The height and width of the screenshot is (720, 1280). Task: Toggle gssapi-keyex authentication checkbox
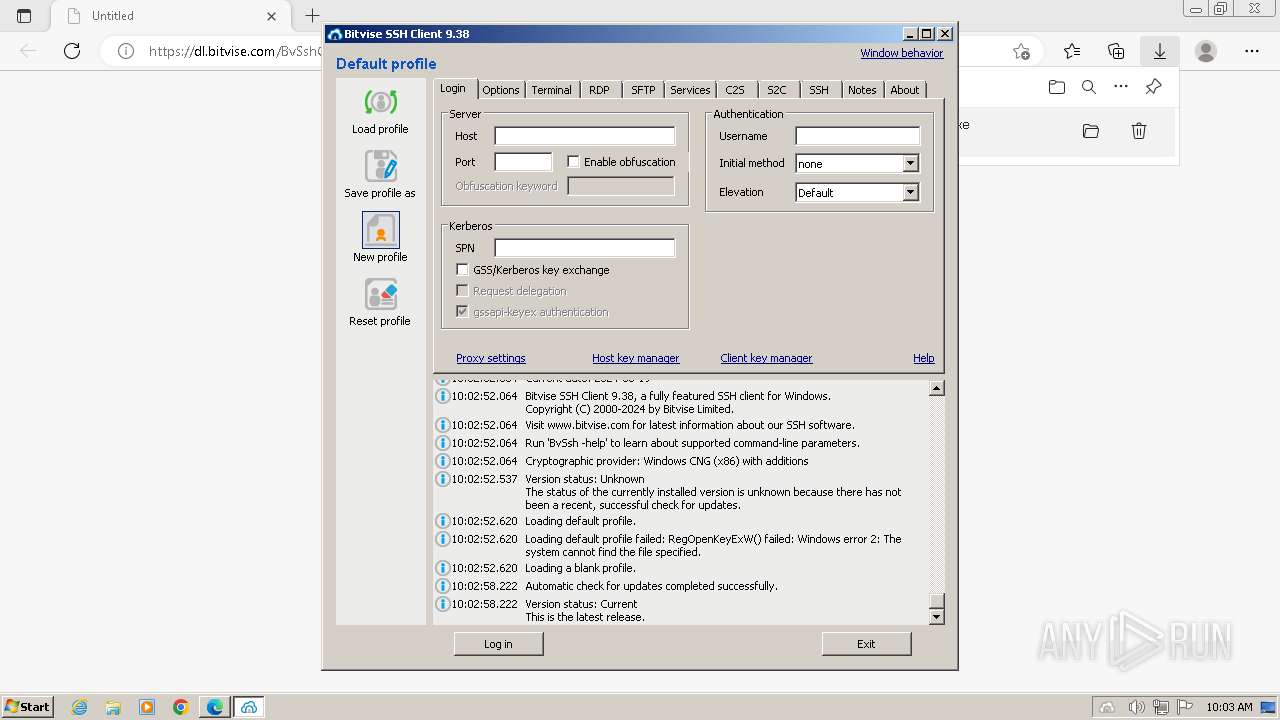[462, 311]
